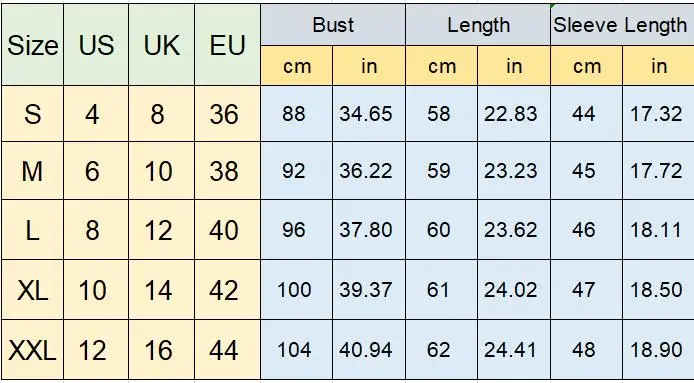Select the Length header cell

pos(478,25)
